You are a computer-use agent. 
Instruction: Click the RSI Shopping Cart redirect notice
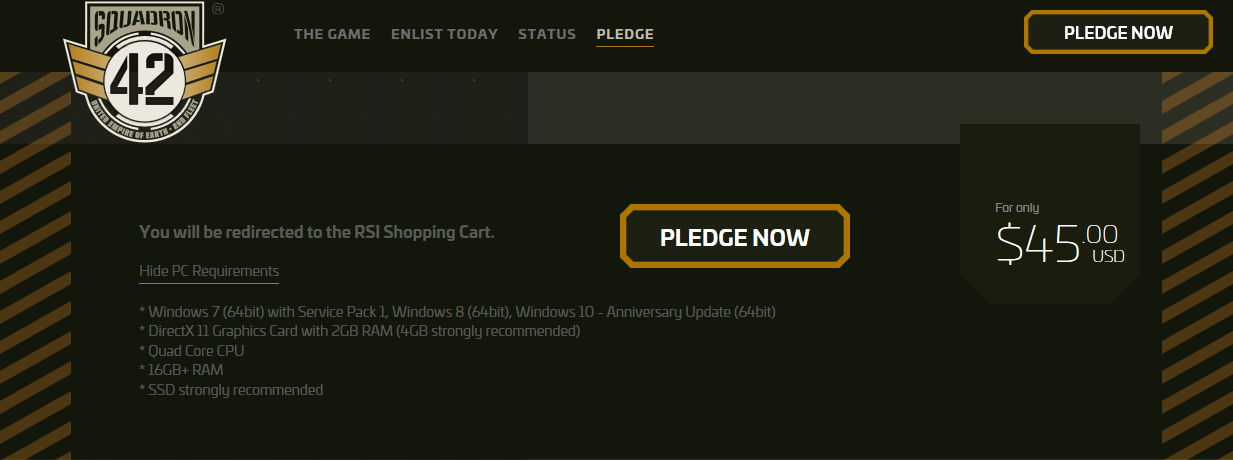coord(317,232)
